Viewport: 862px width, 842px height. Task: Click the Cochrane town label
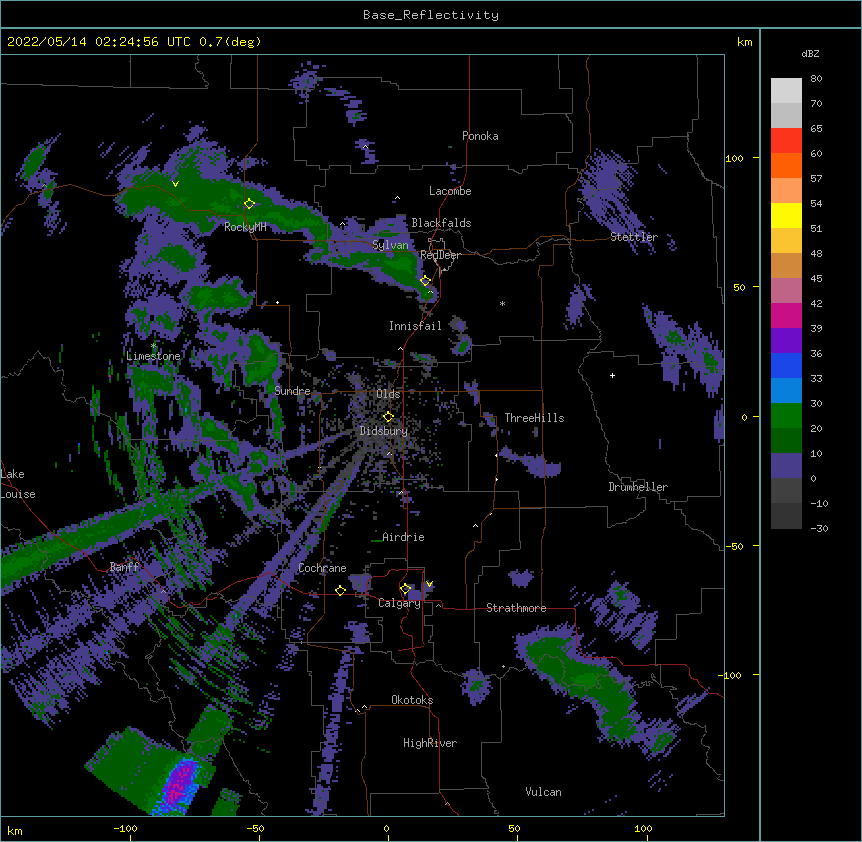point(322,568)
